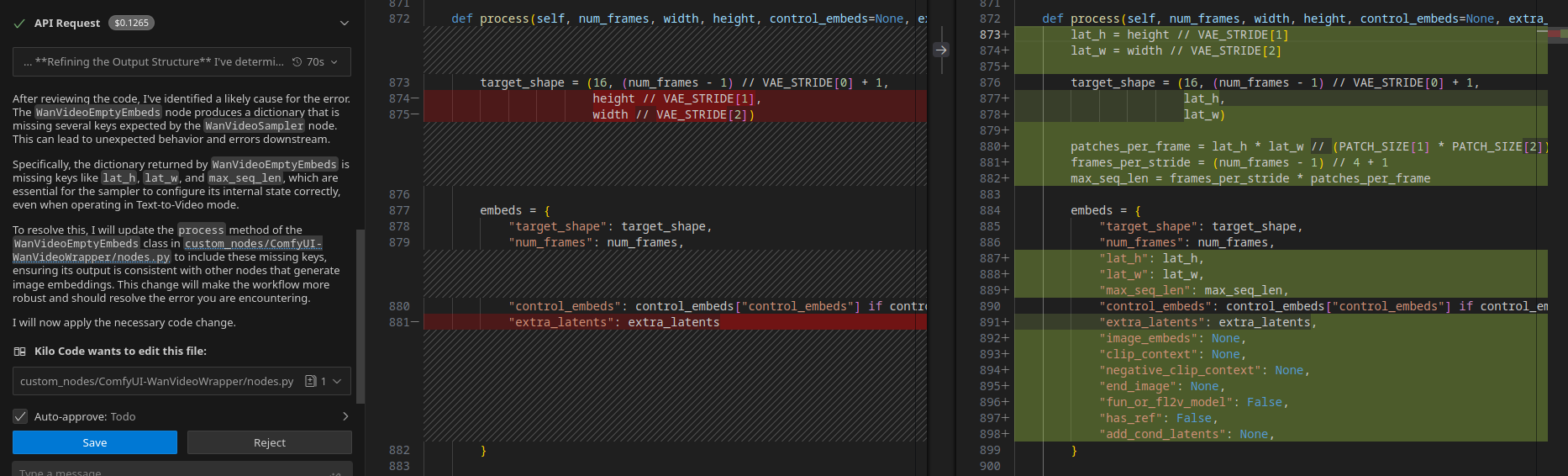Click added "max_seq_len": max_seq_len dict entry
The height and width of the screenshot is (476, 1568).
pyautogui.click(x=1281, y=290)
